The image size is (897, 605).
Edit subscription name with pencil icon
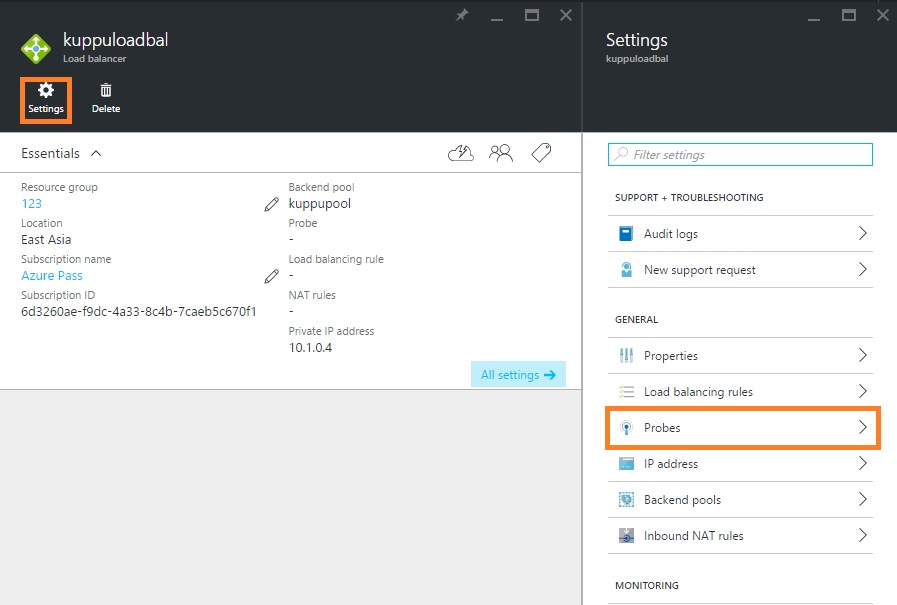tap(271, 276)
